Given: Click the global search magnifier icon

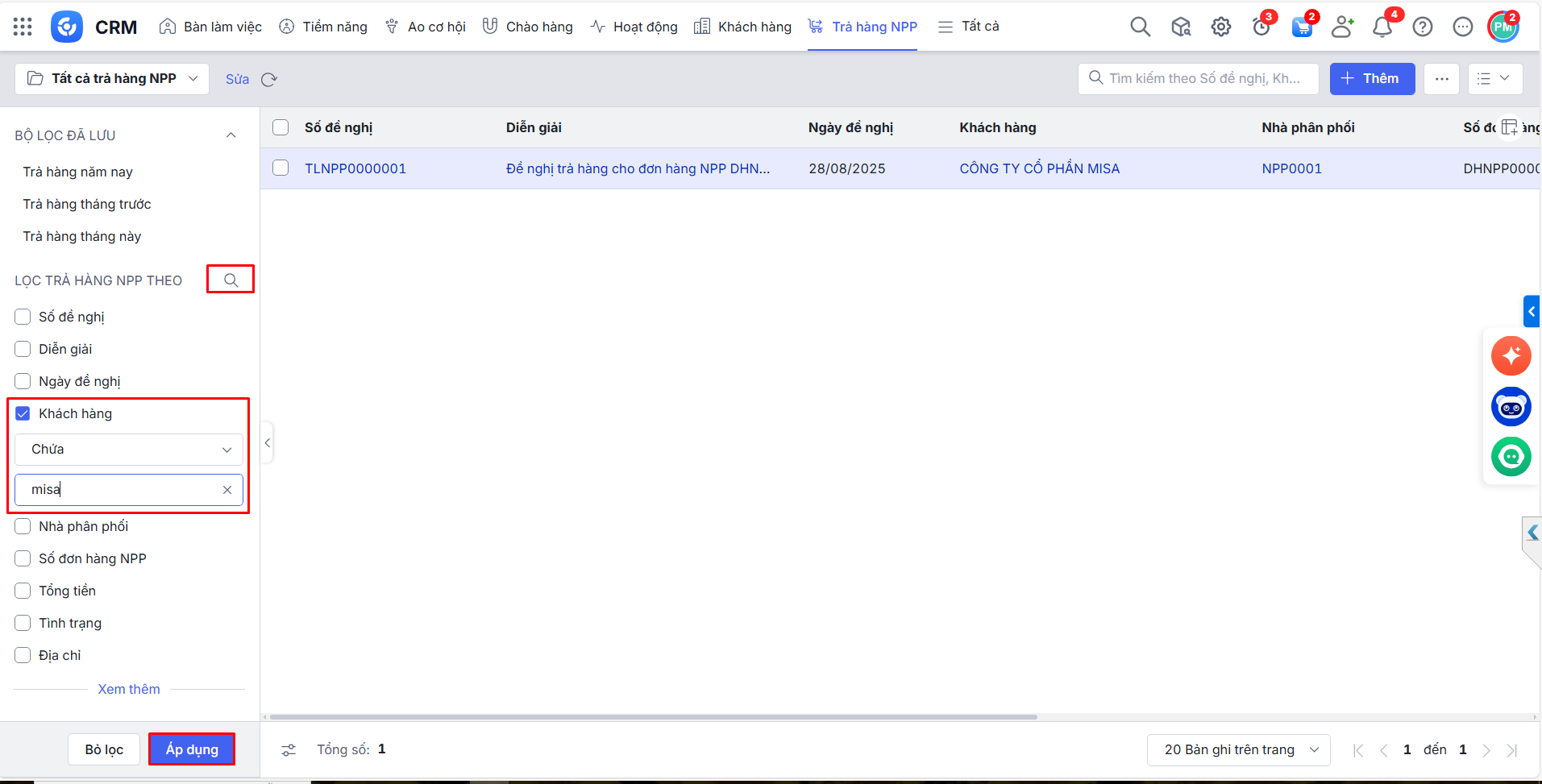Looking at the screenshot, I should click(1140, 27).
